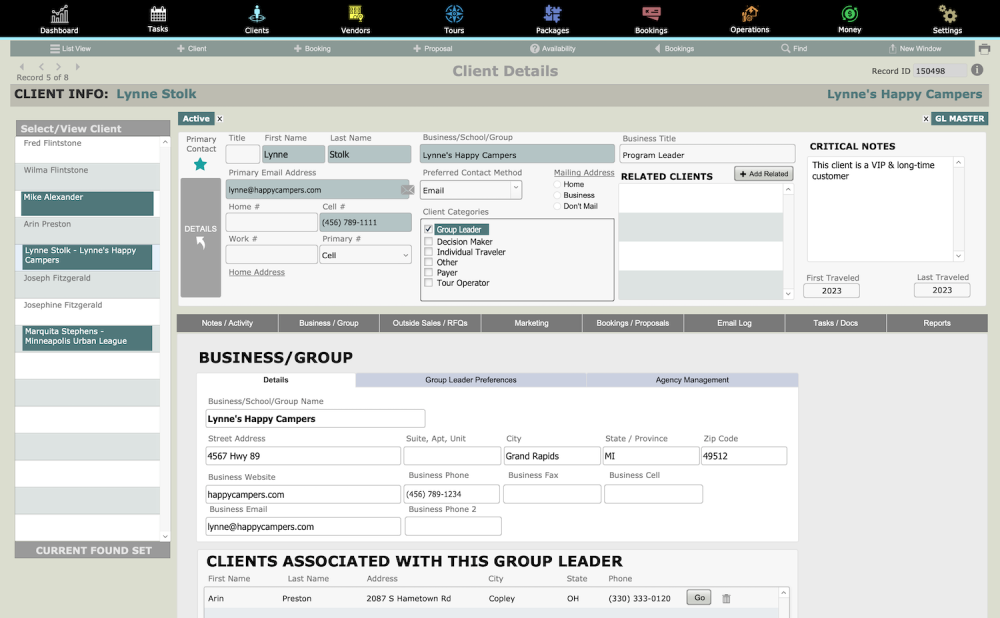The image size is (1000, 618).
Task: Open the Bookings module in top bar
Action: pos(651,19)
